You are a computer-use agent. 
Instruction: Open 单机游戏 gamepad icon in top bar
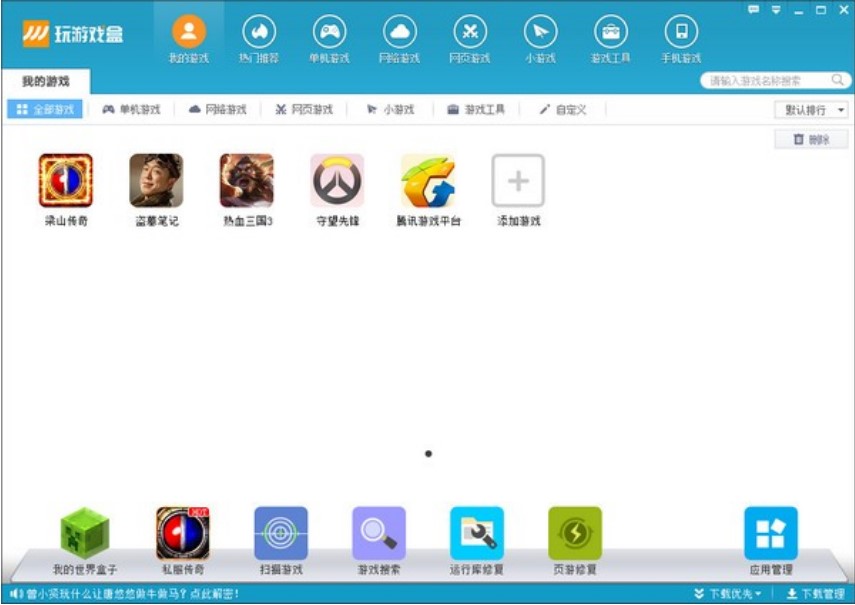click(329, 33)
